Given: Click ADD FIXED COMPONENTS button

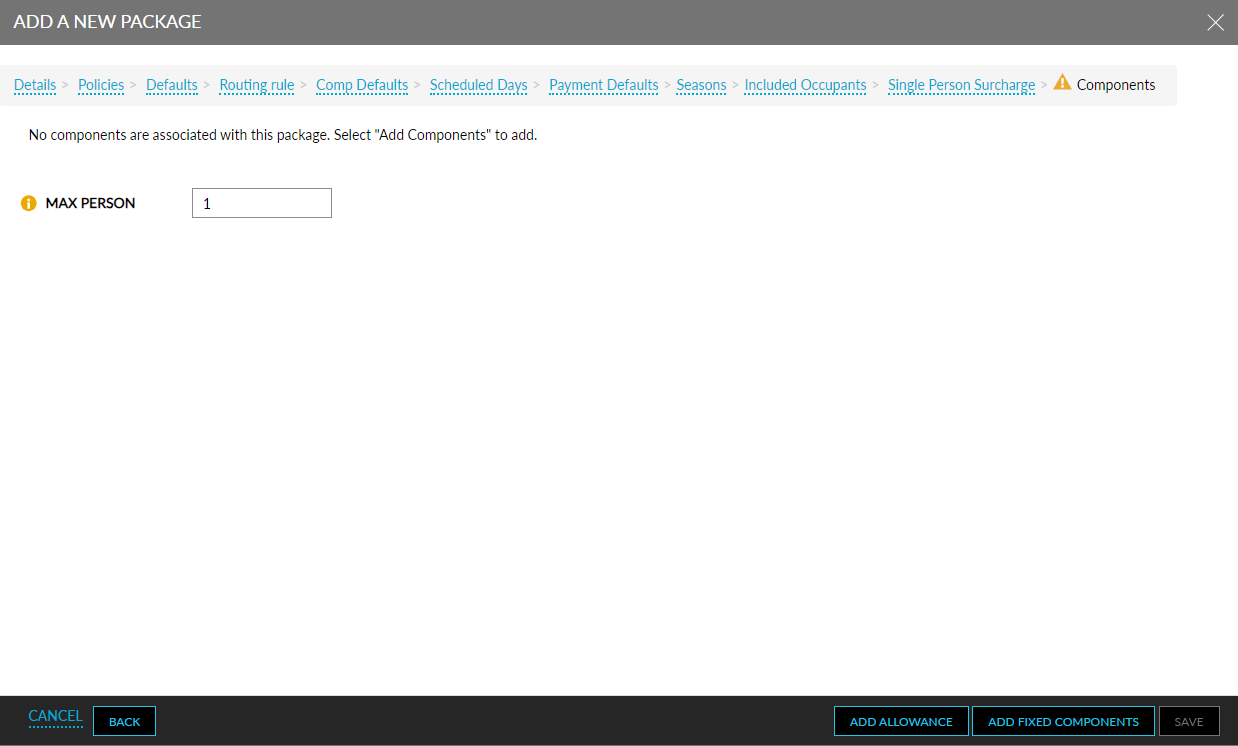Looking at the screenshot, I should click(1063, 721).
